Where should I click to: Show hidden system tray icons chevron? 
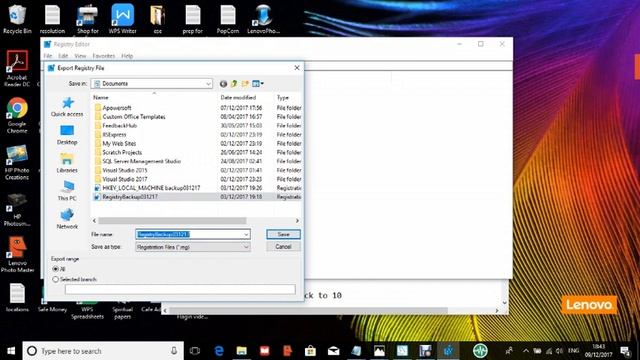pos(526,351)
